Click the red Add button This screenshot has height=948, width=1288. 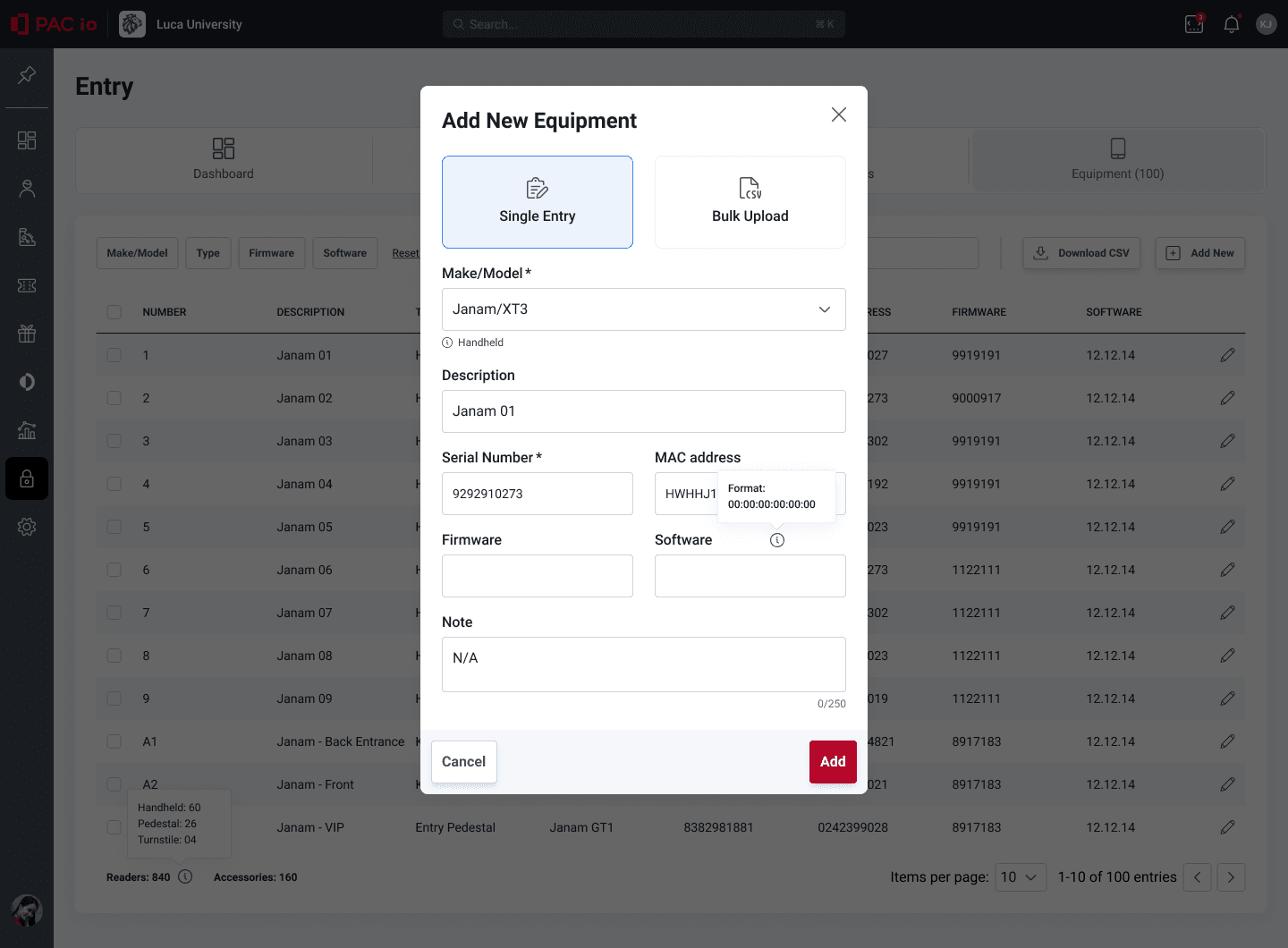[x=833, y=762]
